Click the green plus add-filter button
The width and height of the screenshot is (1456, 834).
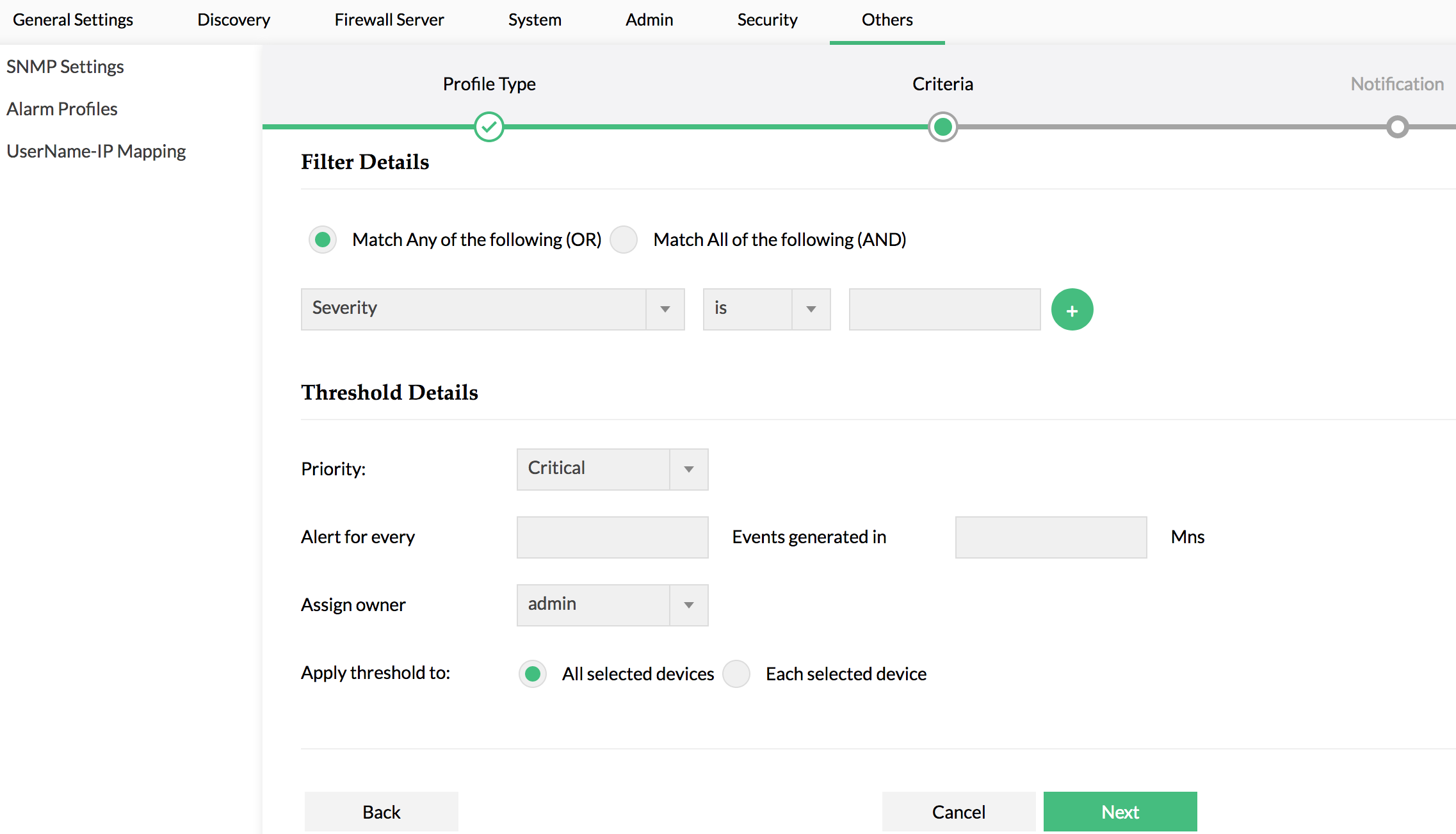1072,310
